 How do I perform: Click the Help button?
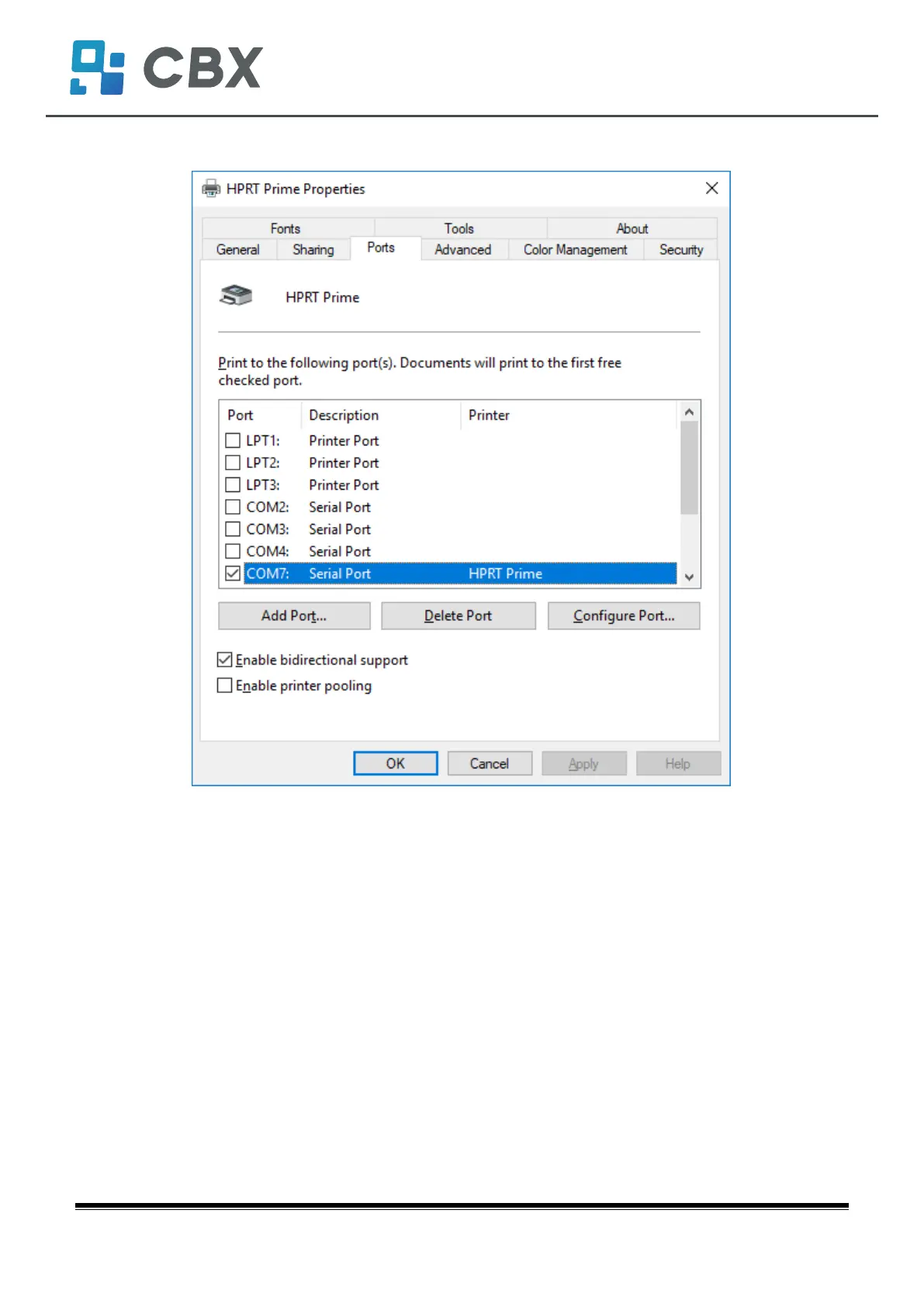(678, 763)
